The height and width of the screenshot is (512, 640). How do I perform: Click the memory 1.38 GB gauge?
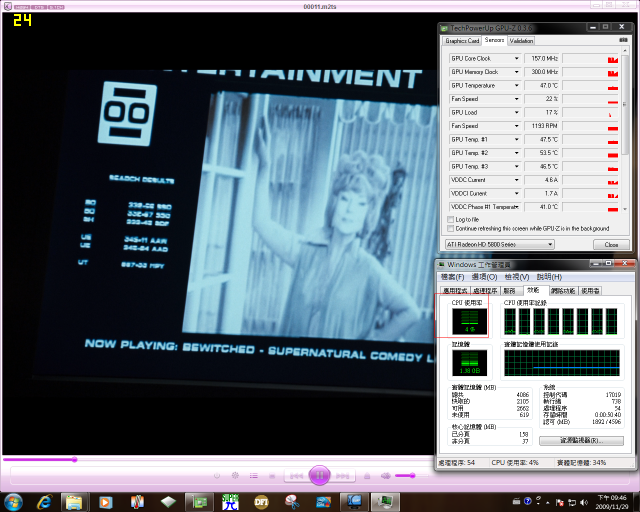tap(469, 363)
